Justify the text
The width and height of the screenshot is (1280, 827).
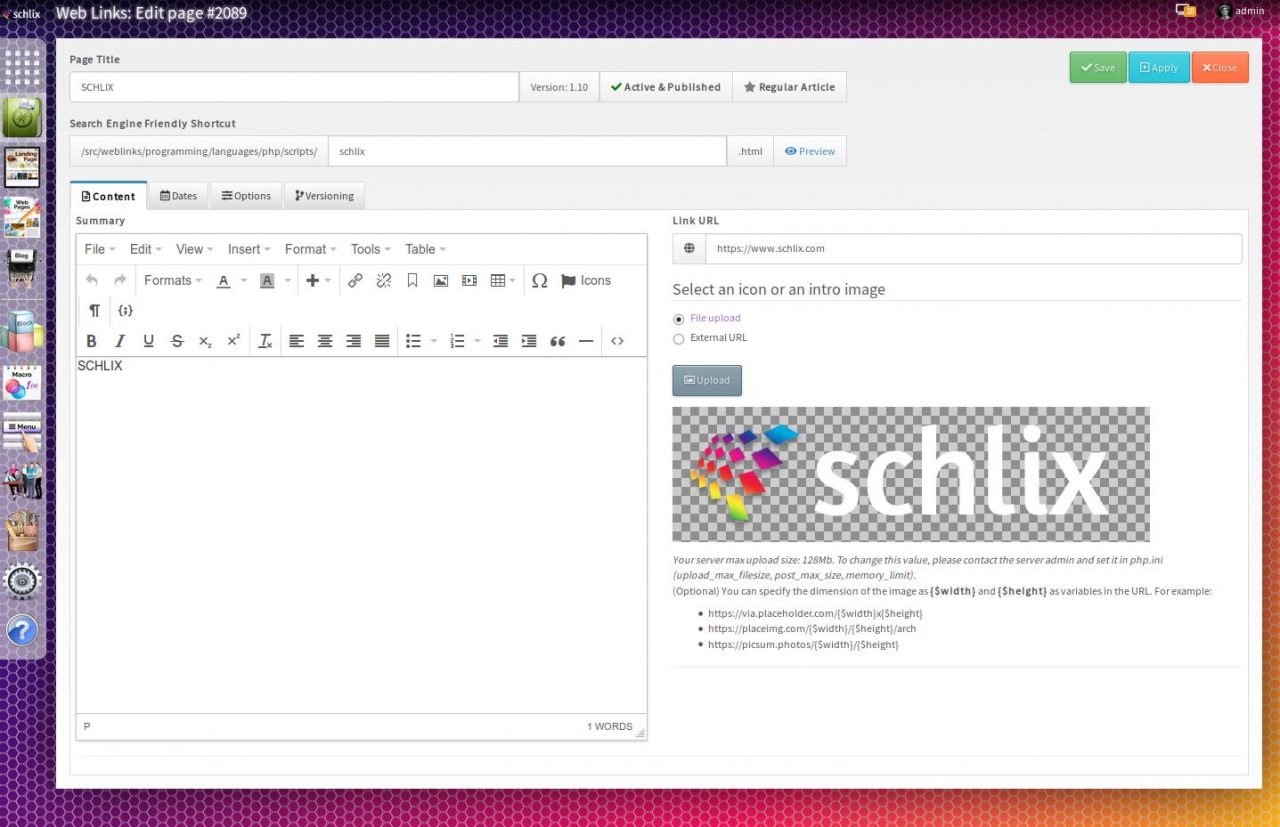(x=382, y=341)
